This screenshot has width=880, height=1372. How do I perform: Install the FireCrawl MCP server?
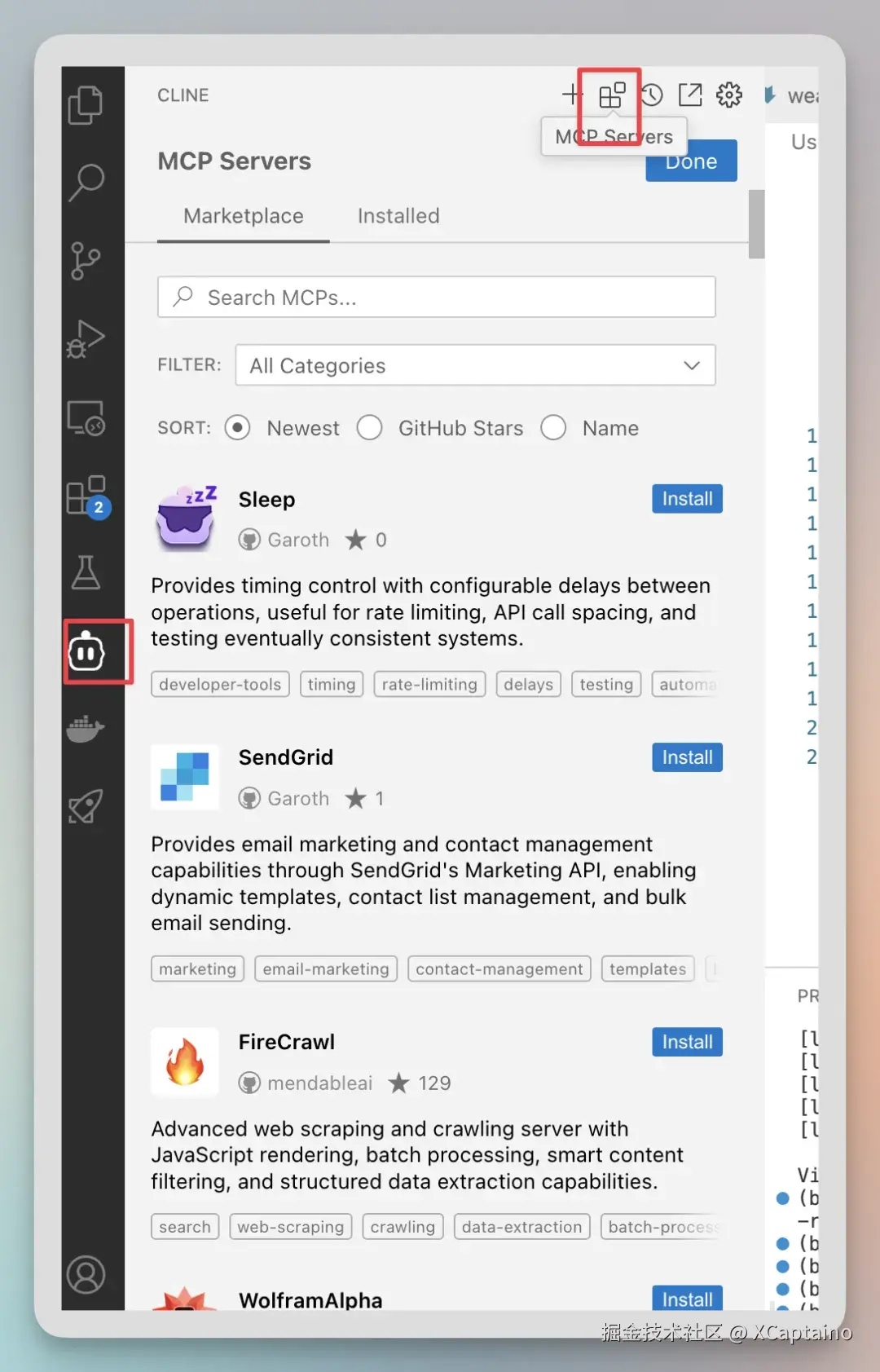pos(686,1042)
